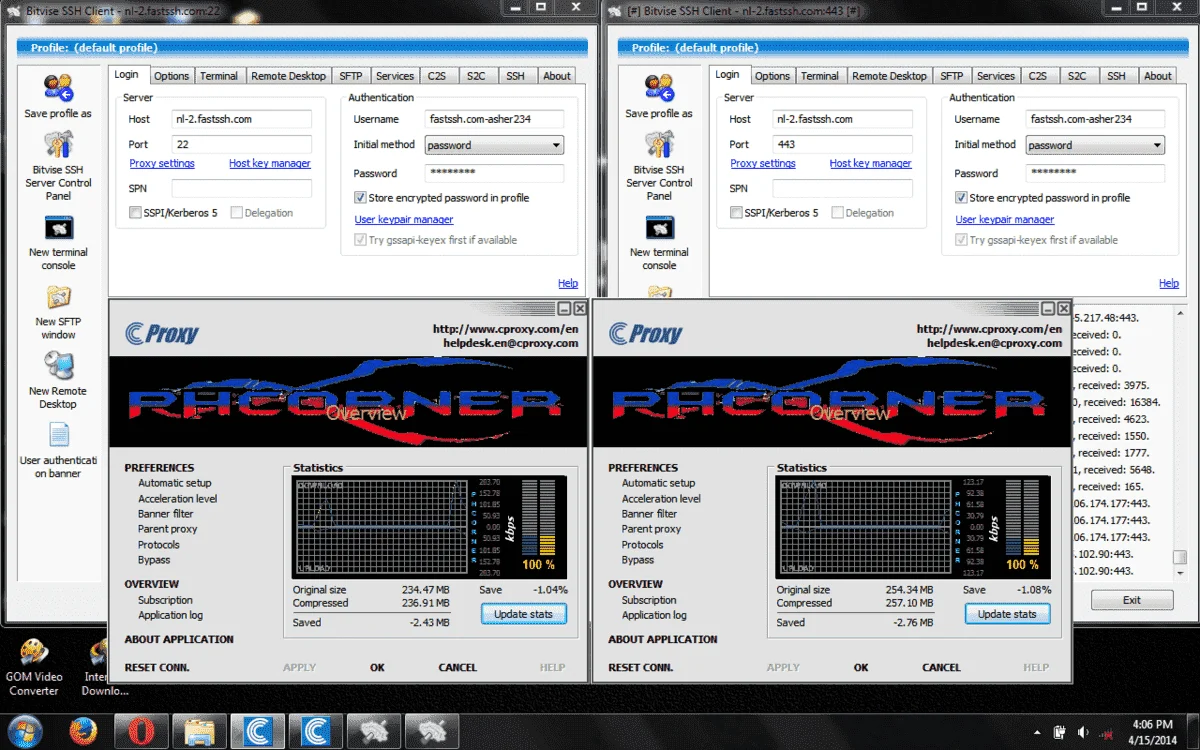
Task: Toggle Store encrypted password in port 443 window
Action: (x=962, y=198)
